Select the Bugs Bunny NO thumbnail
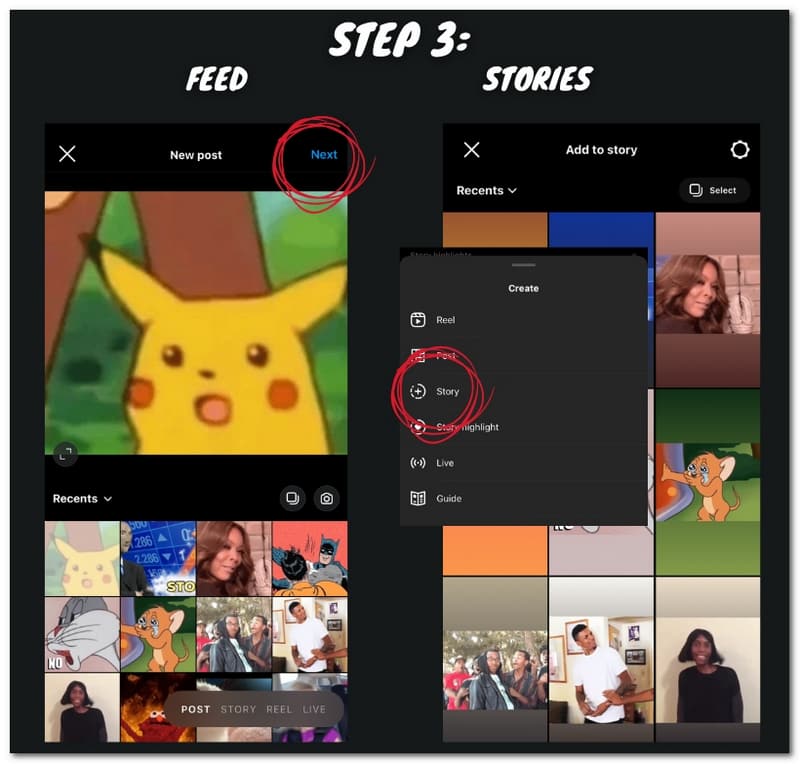Viewport: 800px width, 764px height. (82, 634)
